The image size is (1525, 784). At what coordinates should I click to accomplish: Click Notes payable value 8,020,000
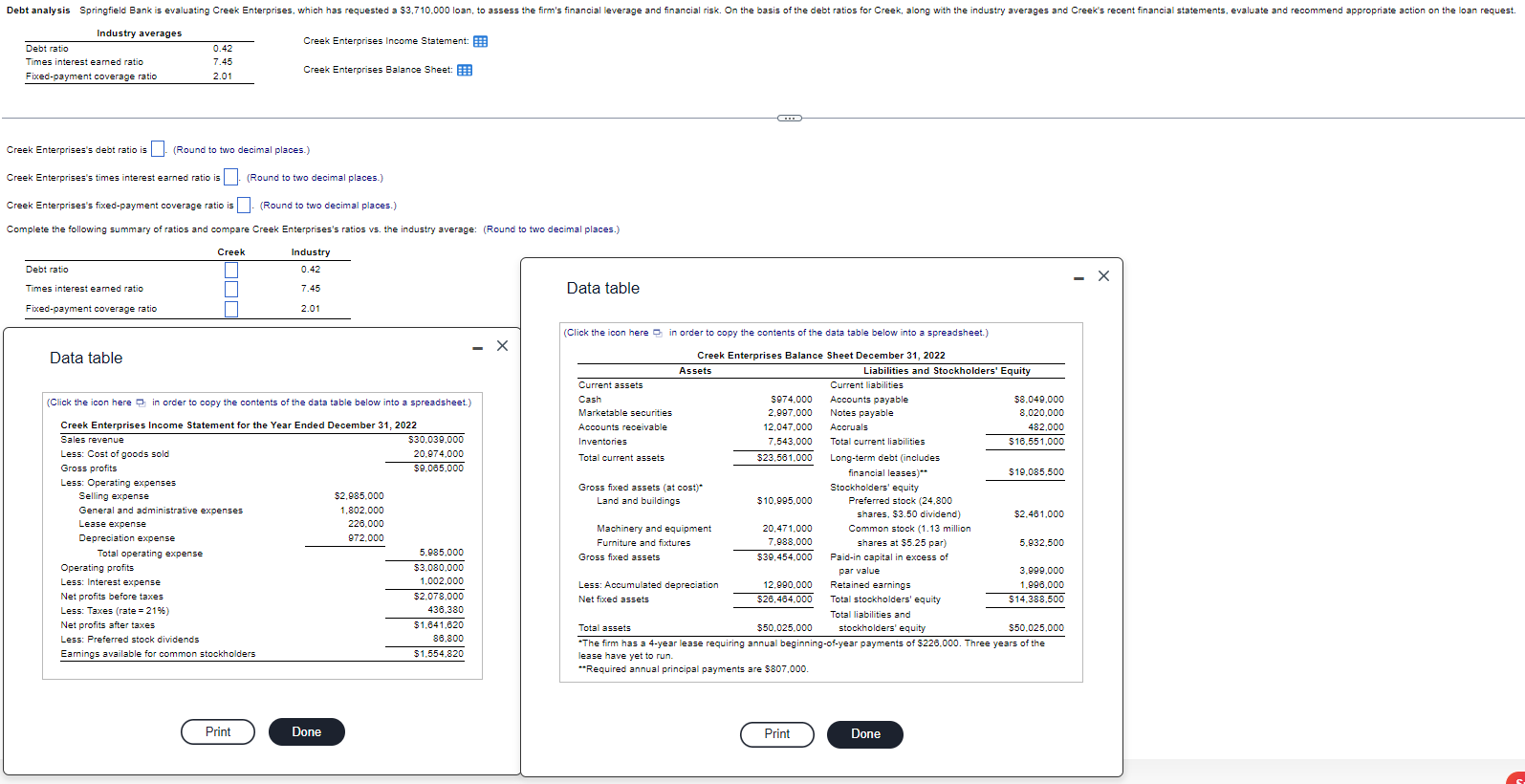[x=1042, y=413]
